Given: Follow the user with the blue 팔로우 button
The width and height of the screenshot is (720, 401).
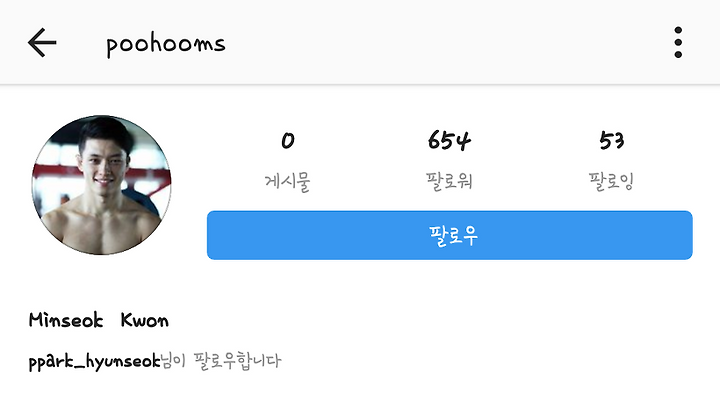Looking at the screenshot, I should (x=450, y=235).
